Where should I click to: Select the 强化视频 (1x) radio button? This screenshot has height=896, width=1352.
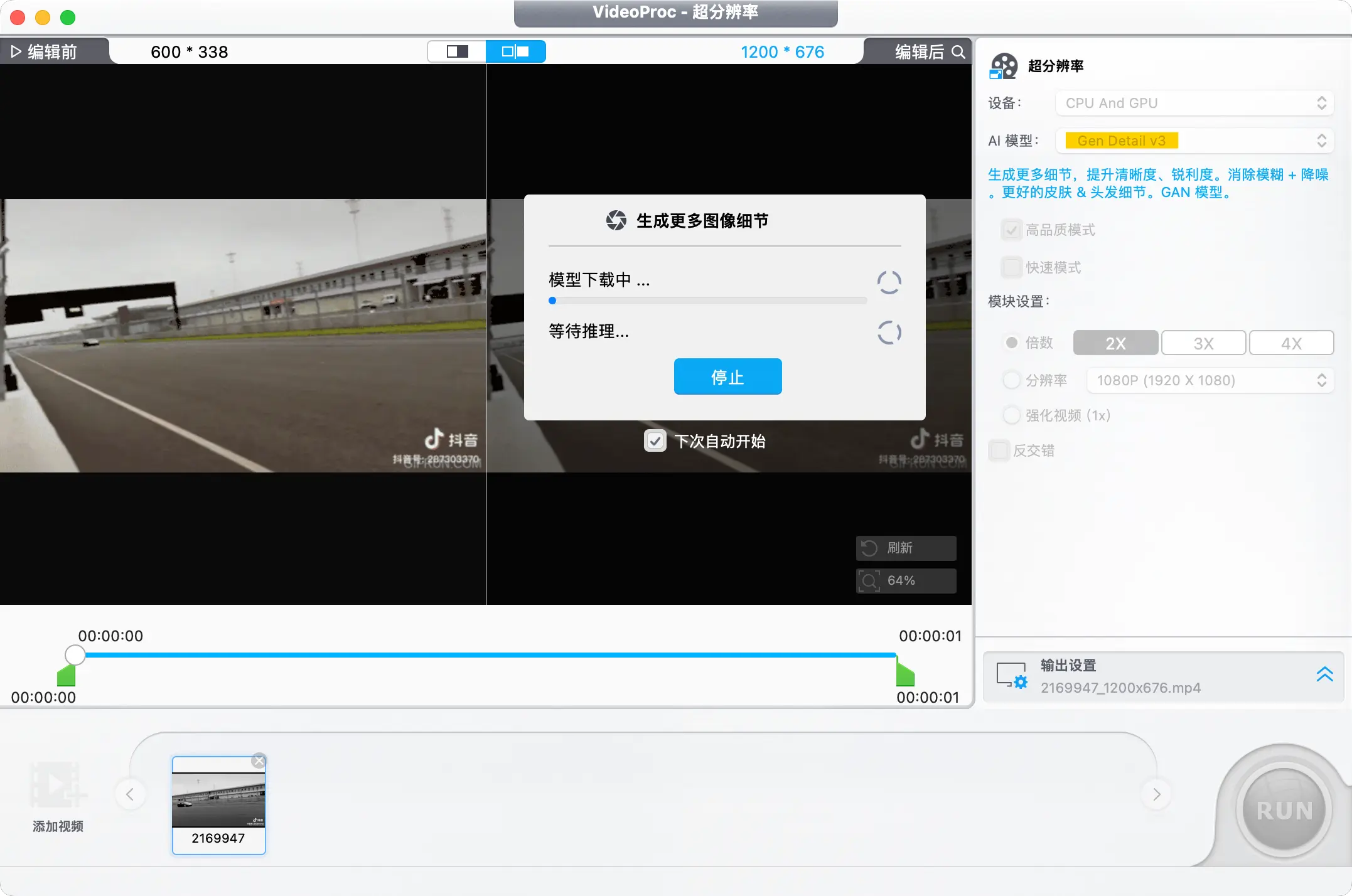1011,415
